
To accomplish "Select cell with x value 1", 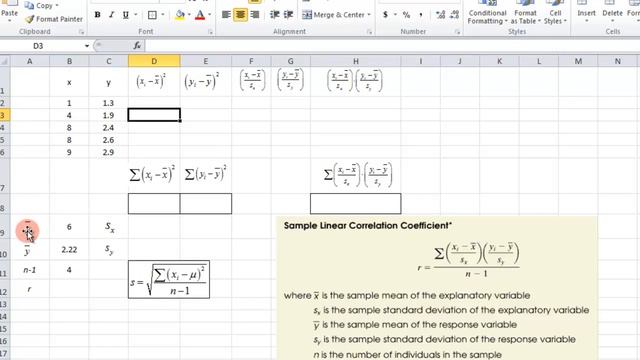I will click(69, 103).
